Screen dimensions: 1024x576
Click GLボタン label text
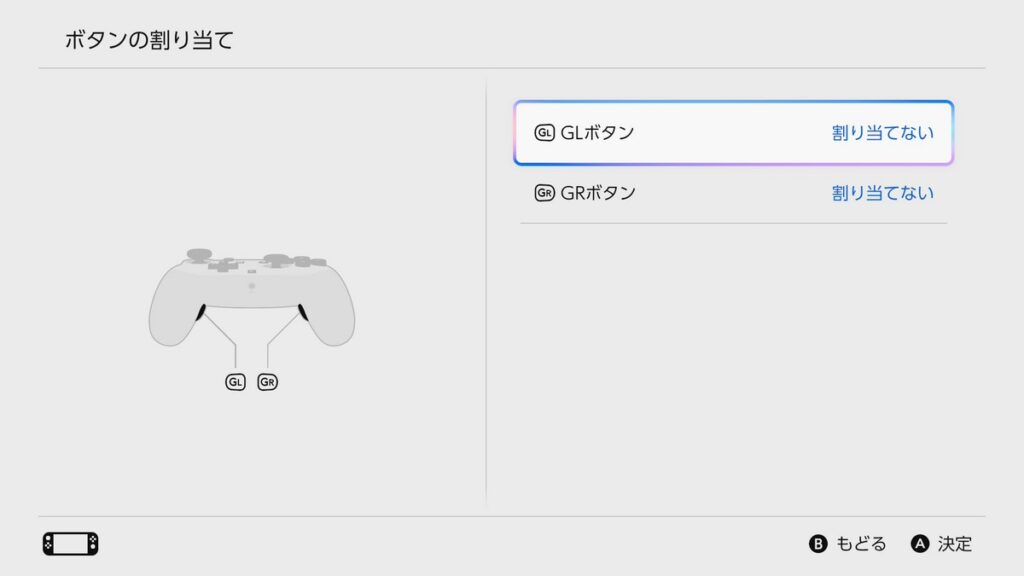(x=597, y=133)
